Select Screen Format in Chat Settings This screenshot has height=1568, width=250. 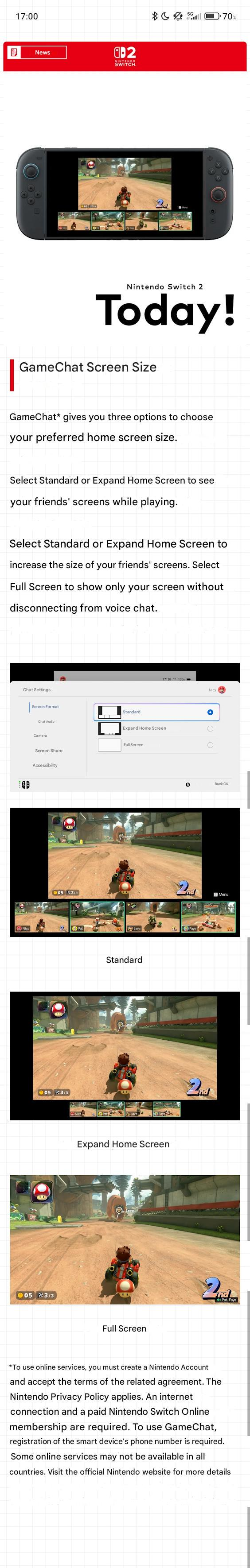(x=45, y=707)
